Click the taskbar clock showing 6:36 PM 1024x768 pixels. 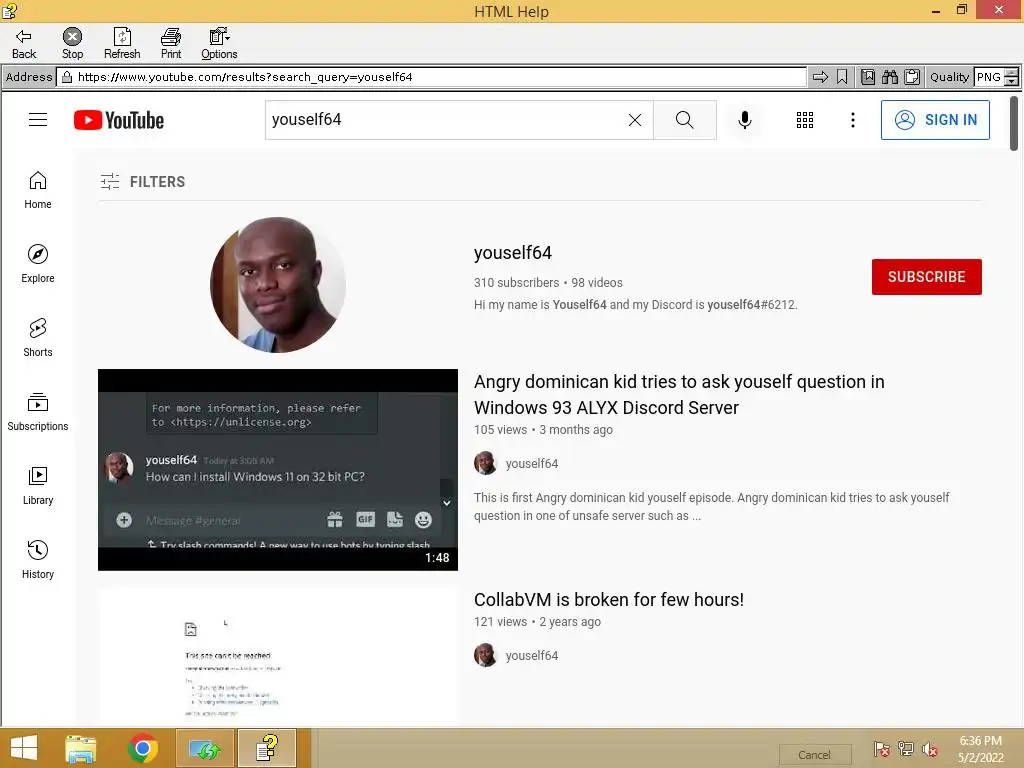(x=981, y=749)
